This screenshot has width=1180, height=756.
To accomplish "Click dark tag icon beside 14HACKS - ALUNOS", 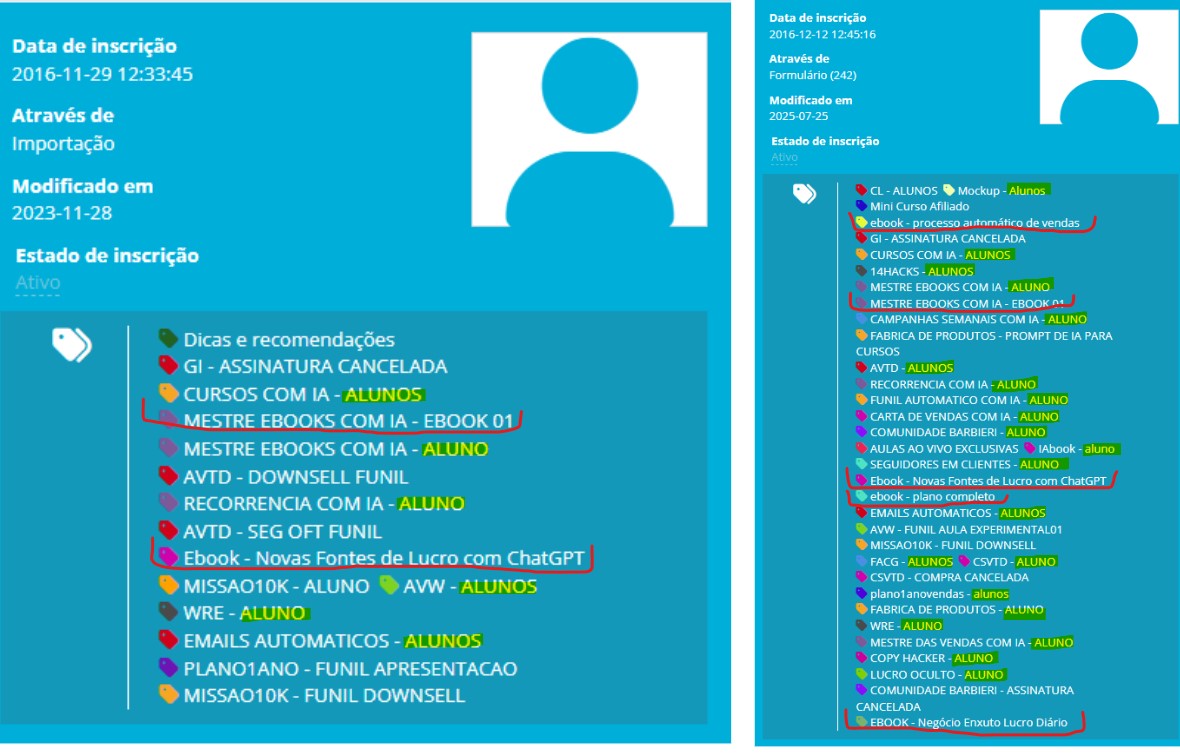I will click(862, 270).
